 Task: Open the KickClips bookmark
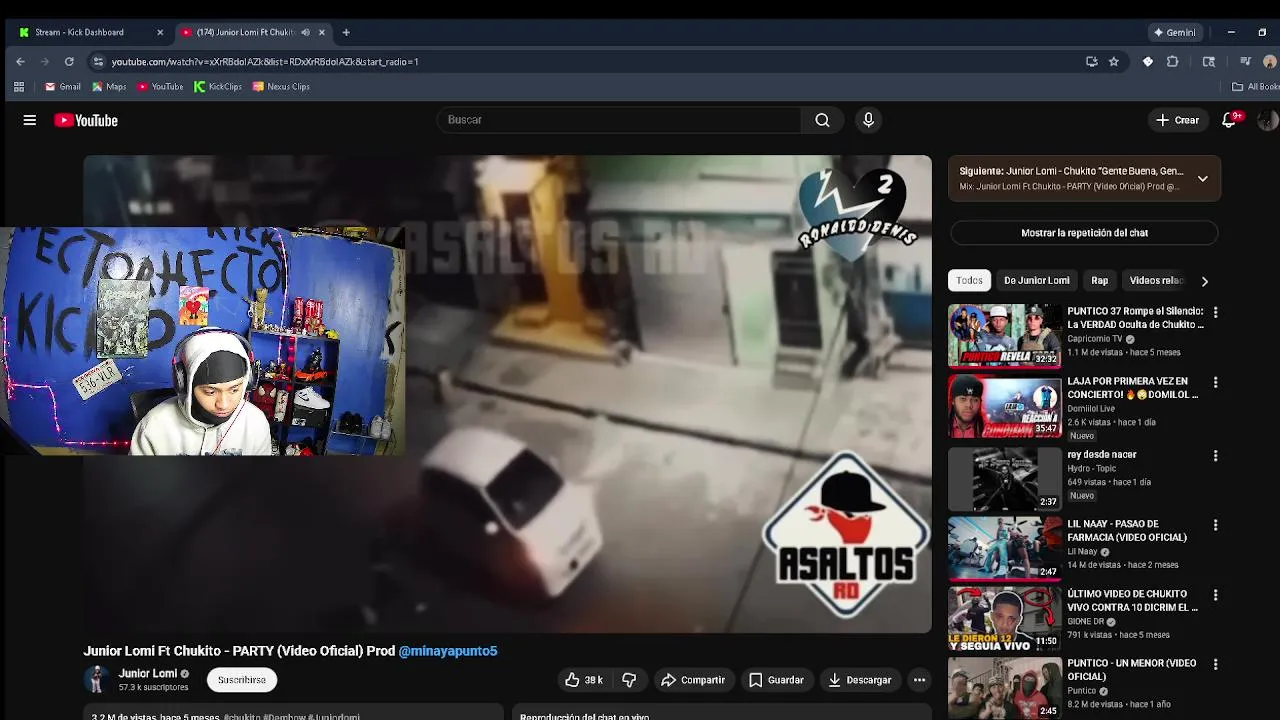[x=218, y=87]
